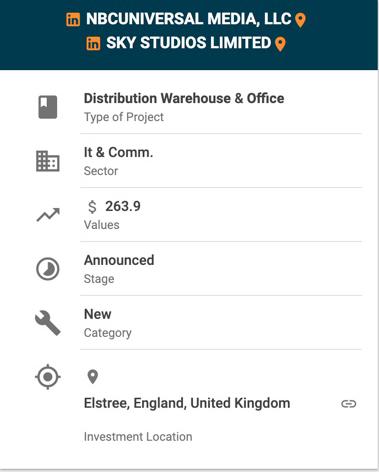Click the crosshair target icon for Investment Location
Image resolution: width=379 pixels, height=472 pixels.
(48, 377)
